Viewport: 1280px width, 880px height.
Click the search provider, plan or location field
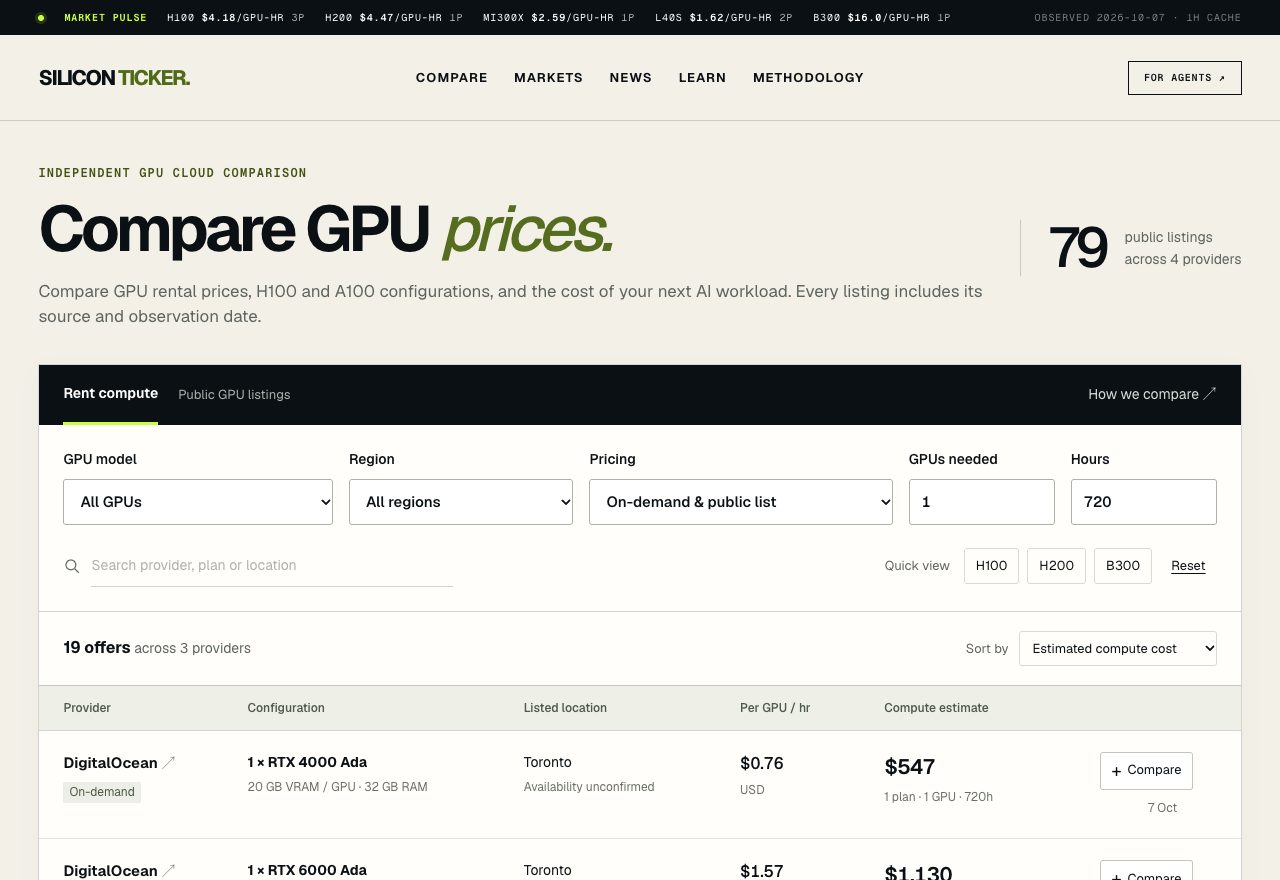272,566
